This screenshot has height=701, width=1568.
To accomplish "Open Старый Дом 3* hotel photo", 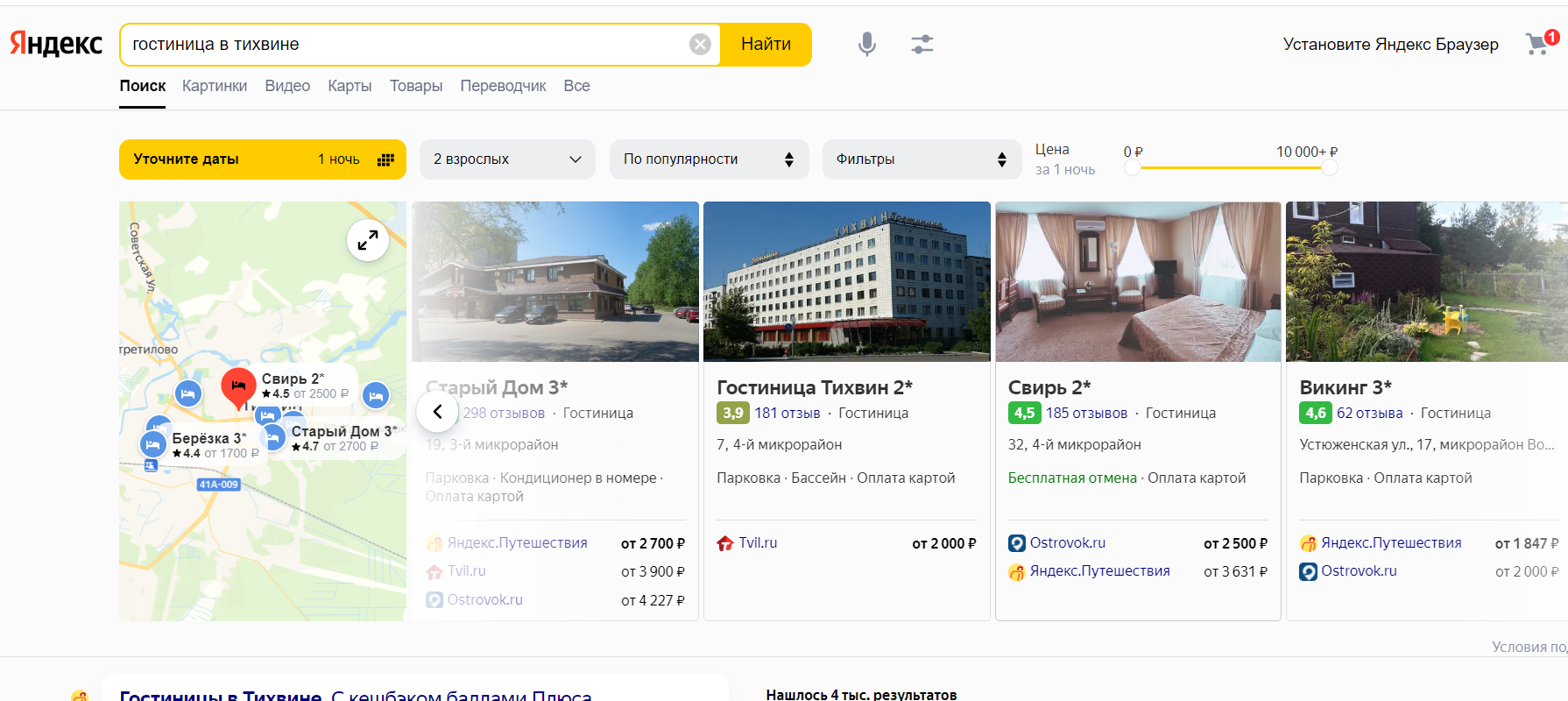I will coord(555,281).
